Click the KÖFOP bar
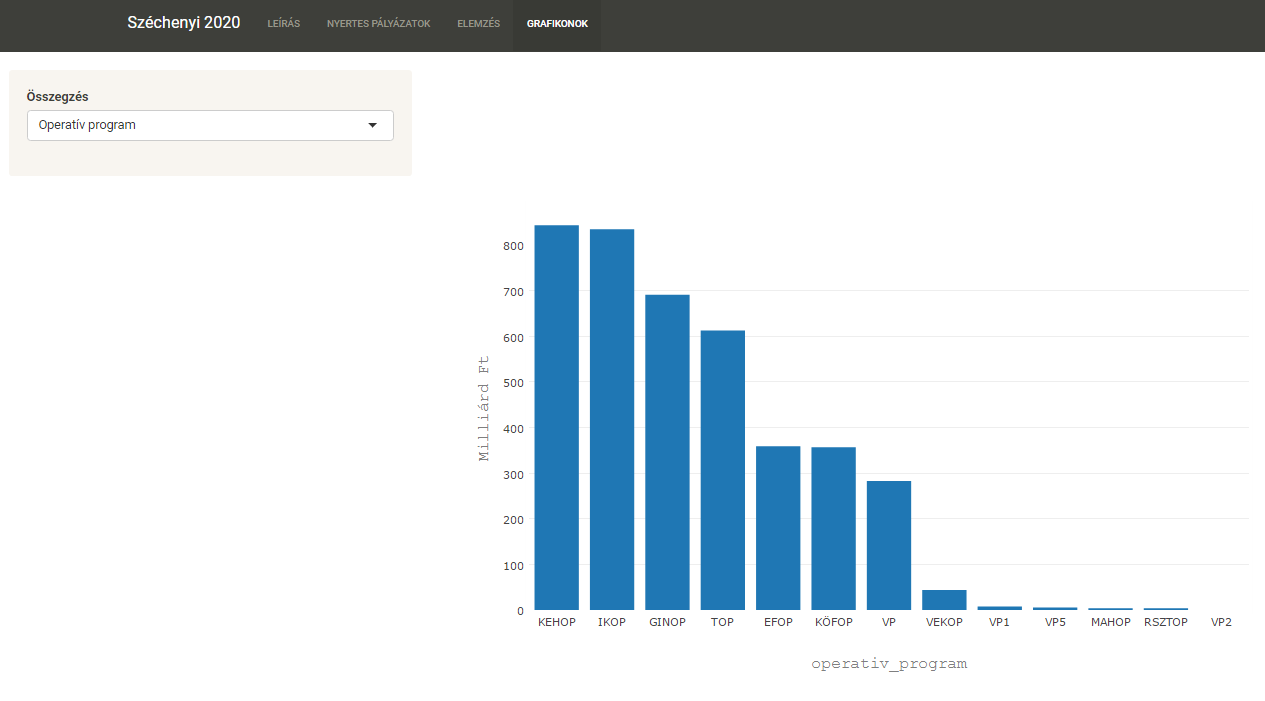 coord(833,529)
